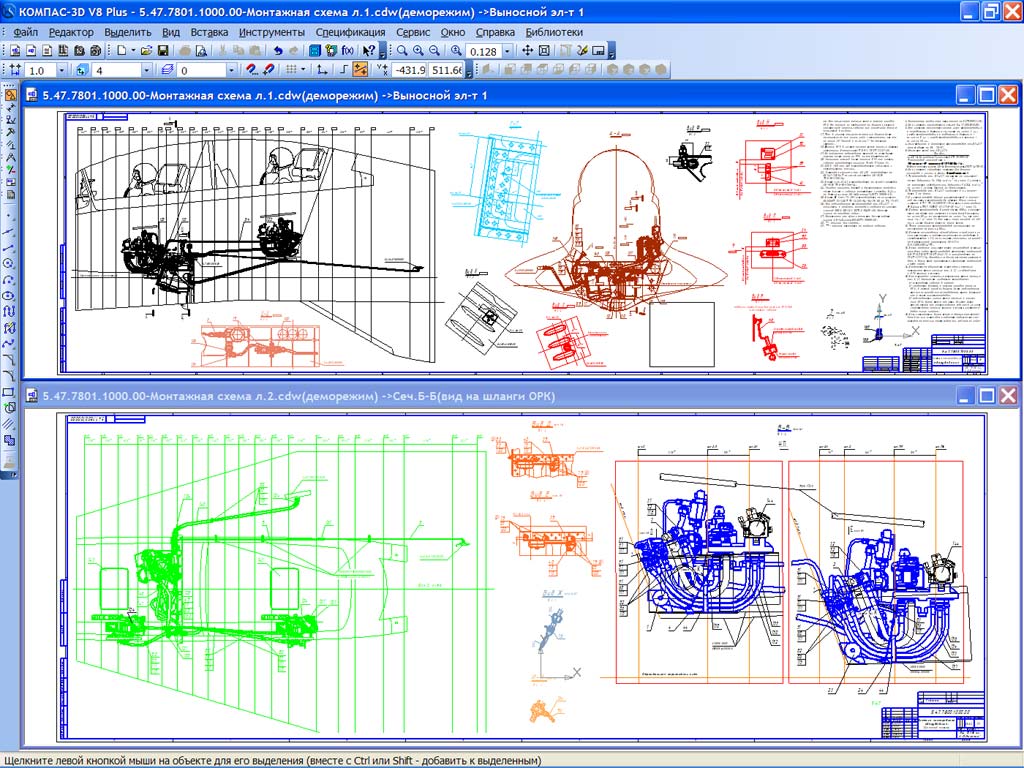Expand the new document type arrow
The height and width of the screenshot is (768, 1024).
click(x=133, y=50)
